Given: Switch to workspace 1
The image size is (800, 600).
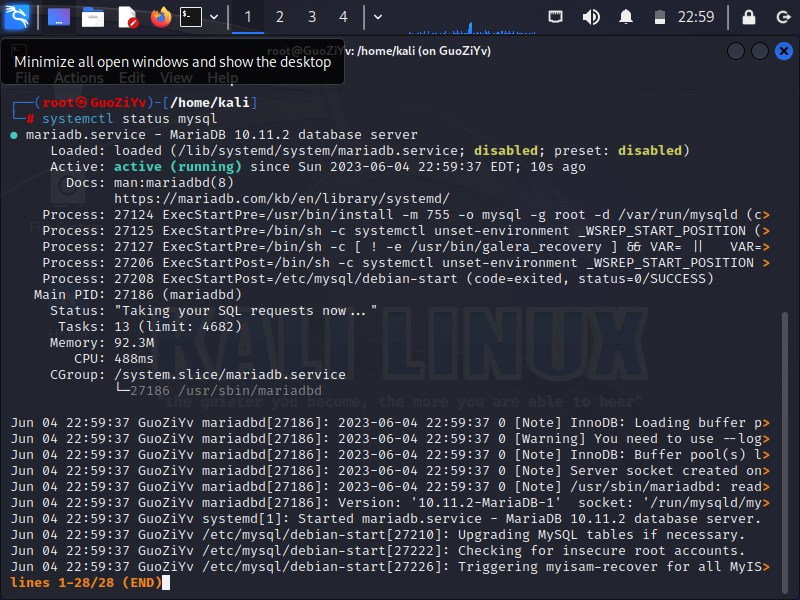Looking at the screenshot, I should [x=248, y=17].
